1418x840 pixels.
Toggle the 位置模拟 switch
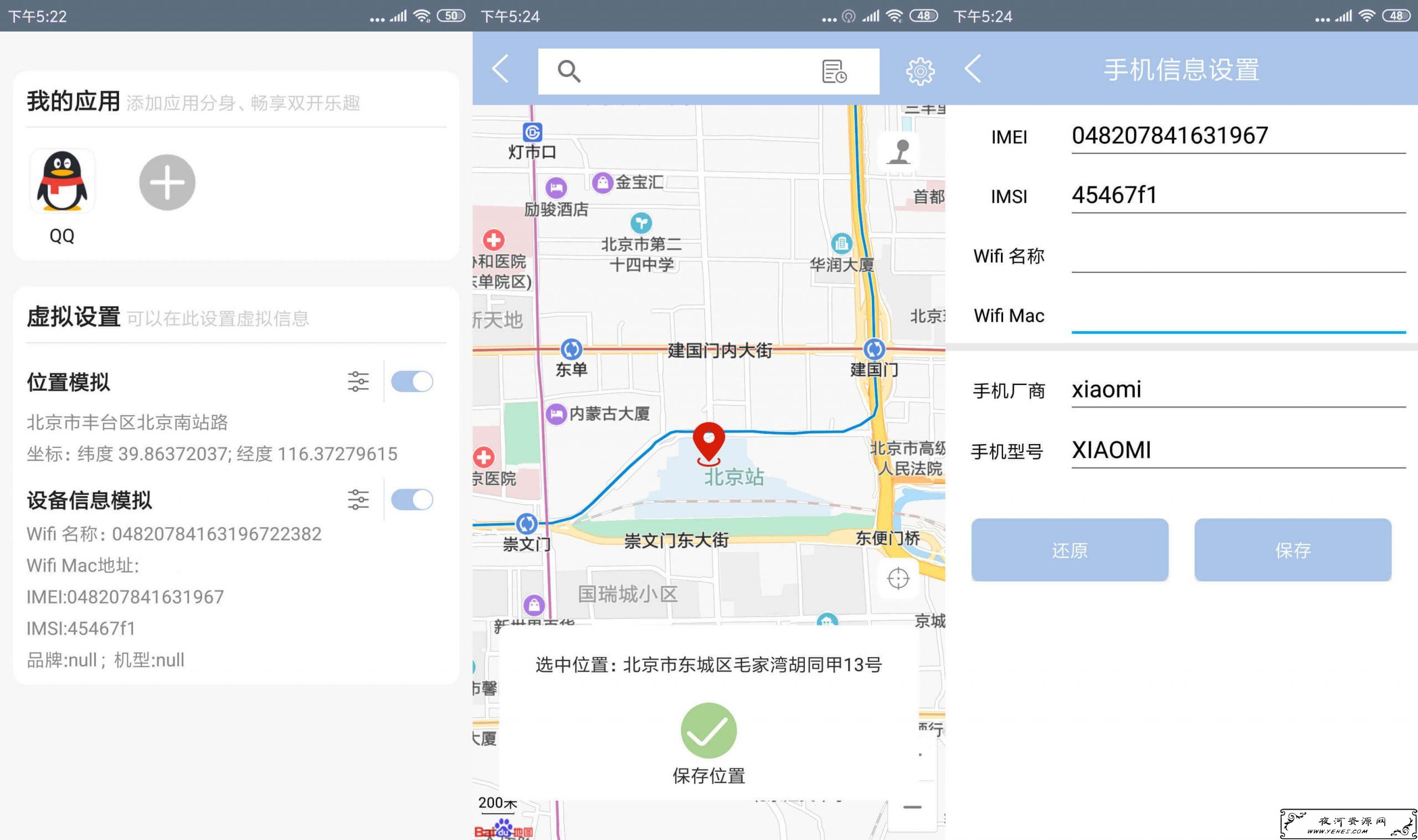pos(412,382)
